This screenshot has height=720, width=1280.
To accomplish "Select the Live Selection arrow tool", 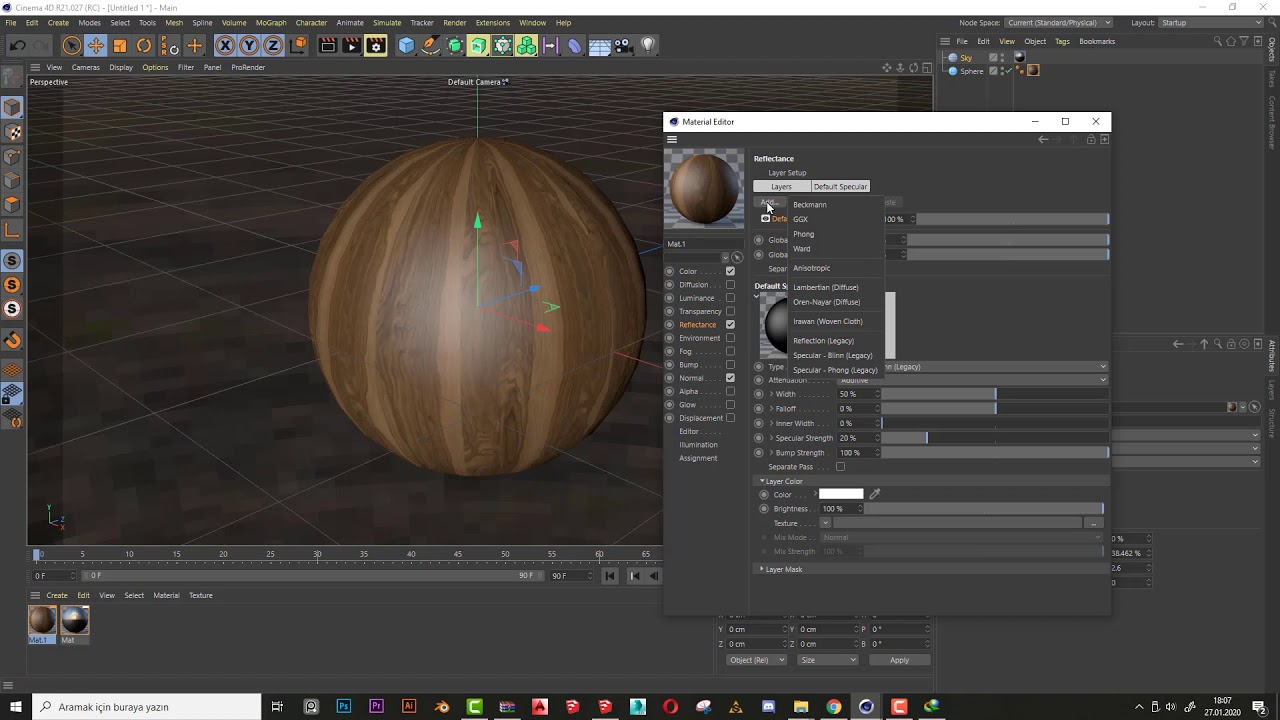I will (x=71, y=45).
